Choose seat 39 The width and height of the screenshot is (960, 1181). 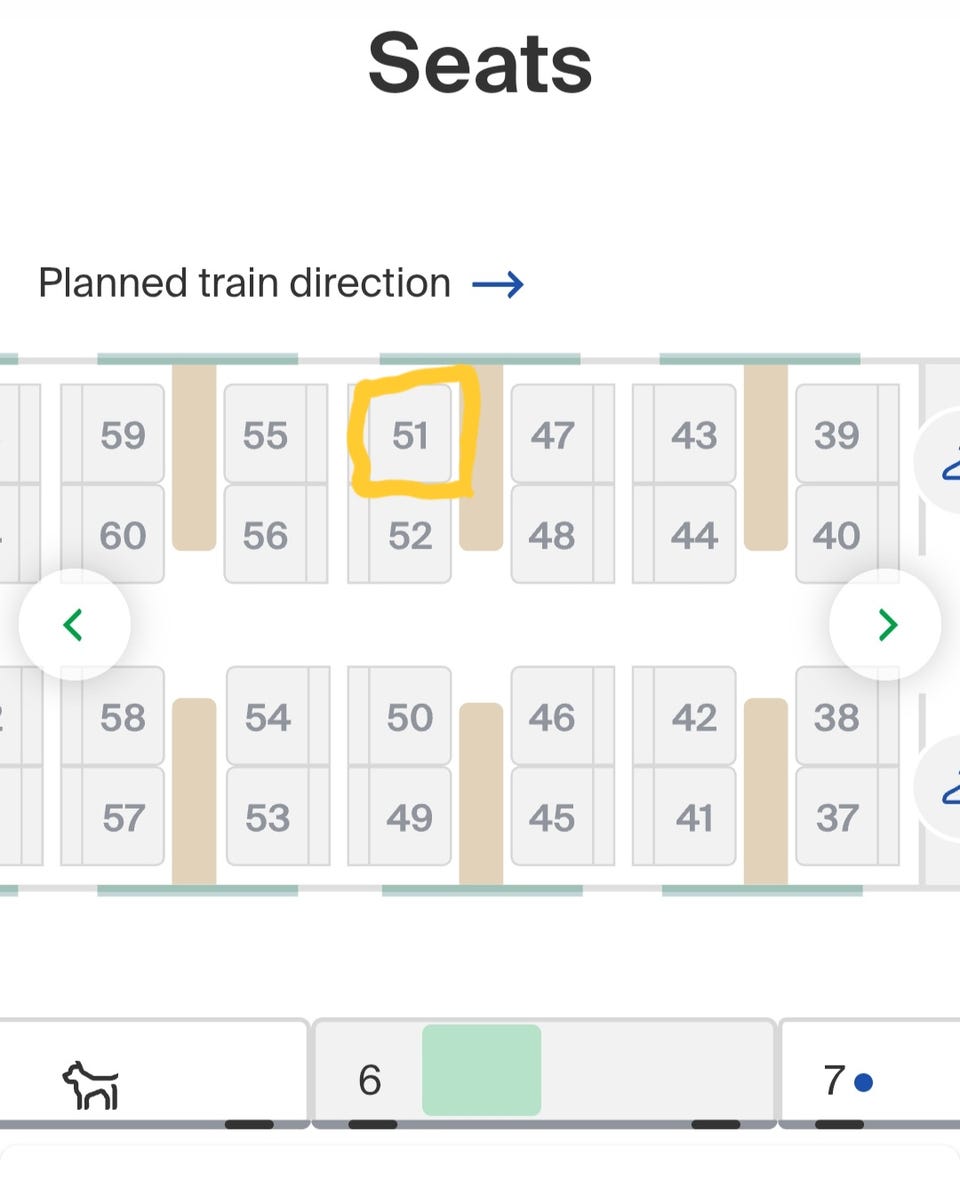(x=836, y=435)
